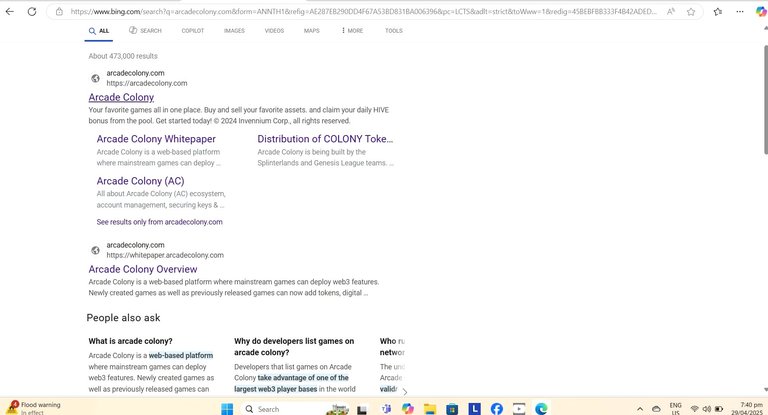The width and height of the screenshot is (768, 415).
Task: Open Microsoft Store from taskbar
Action: (452, 409)
